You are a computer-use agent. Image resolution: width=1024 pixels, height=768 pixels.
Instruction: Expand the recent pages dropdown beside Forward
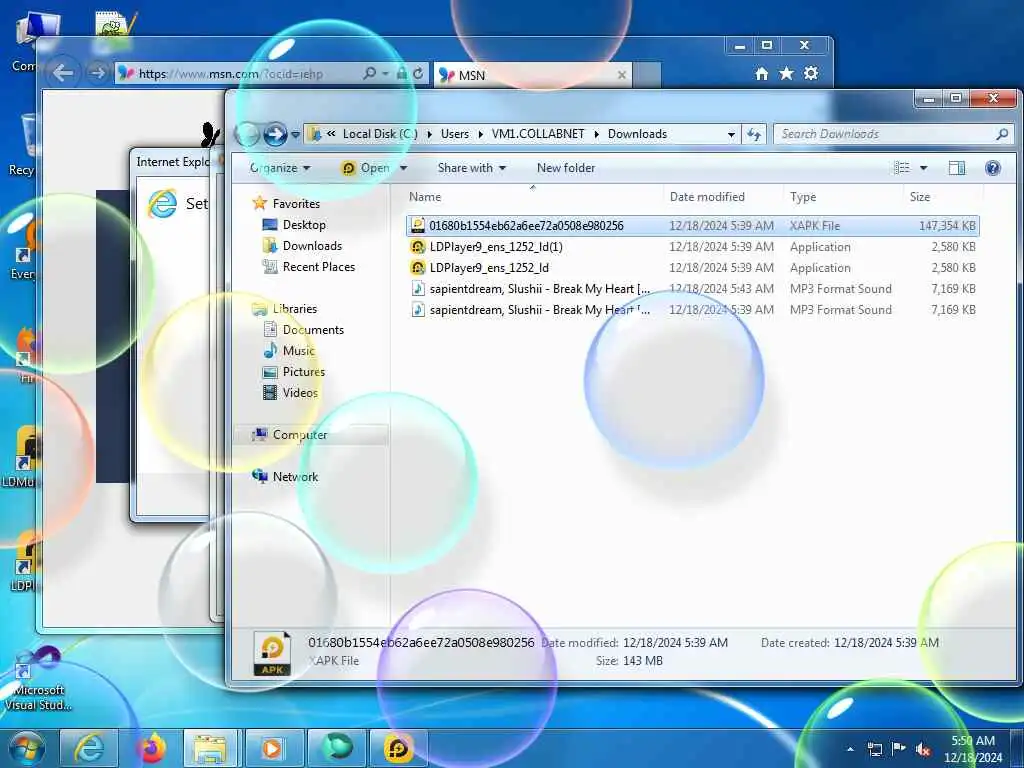click(295, 135)
